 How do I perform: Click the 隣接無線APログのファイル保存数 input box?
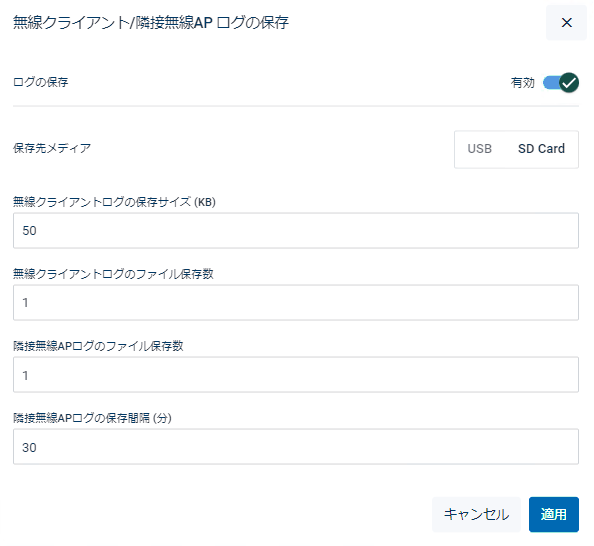point(296,374)
